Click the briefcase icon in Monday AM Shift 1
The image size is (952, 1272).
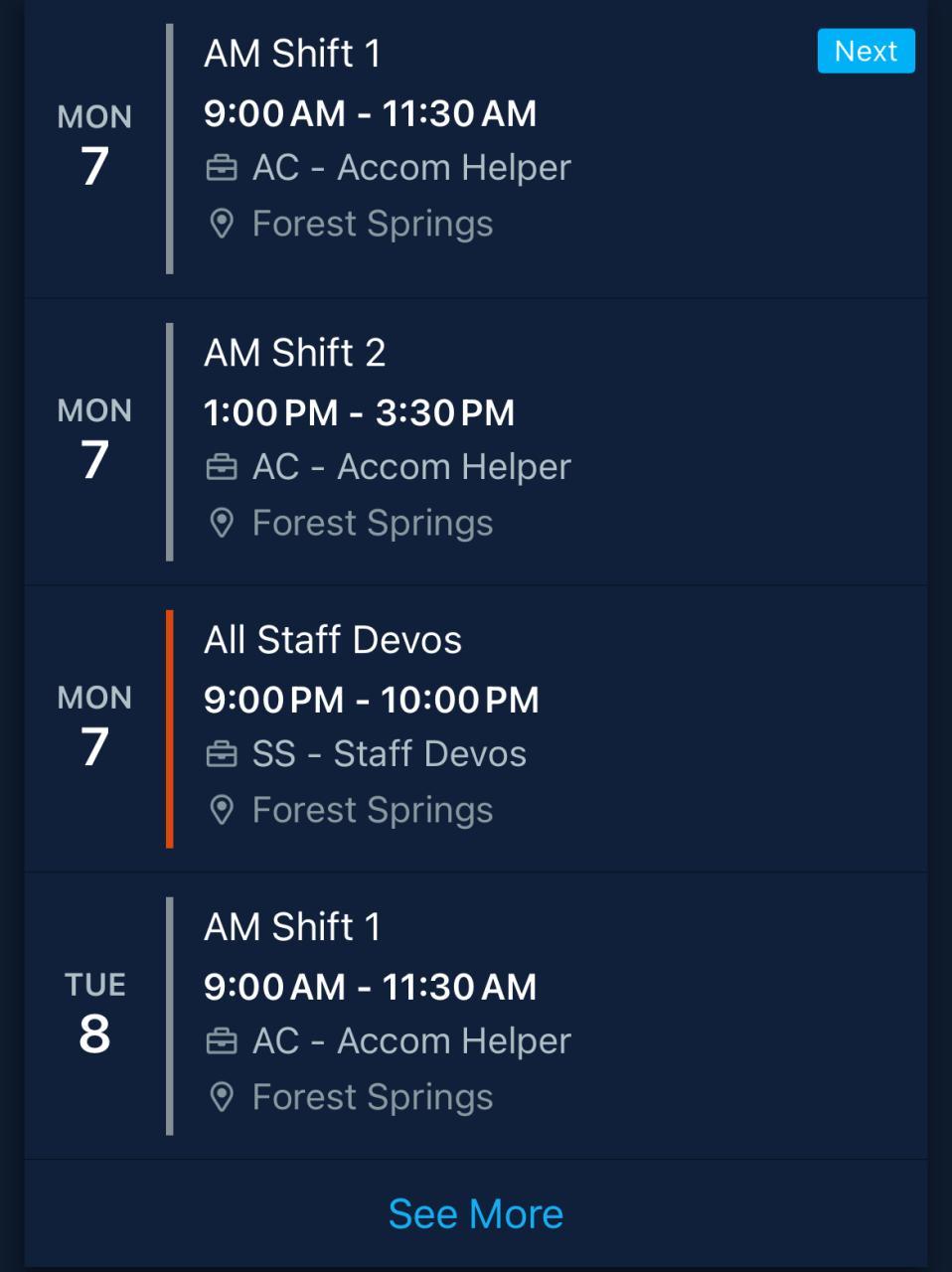pos(222,169)
